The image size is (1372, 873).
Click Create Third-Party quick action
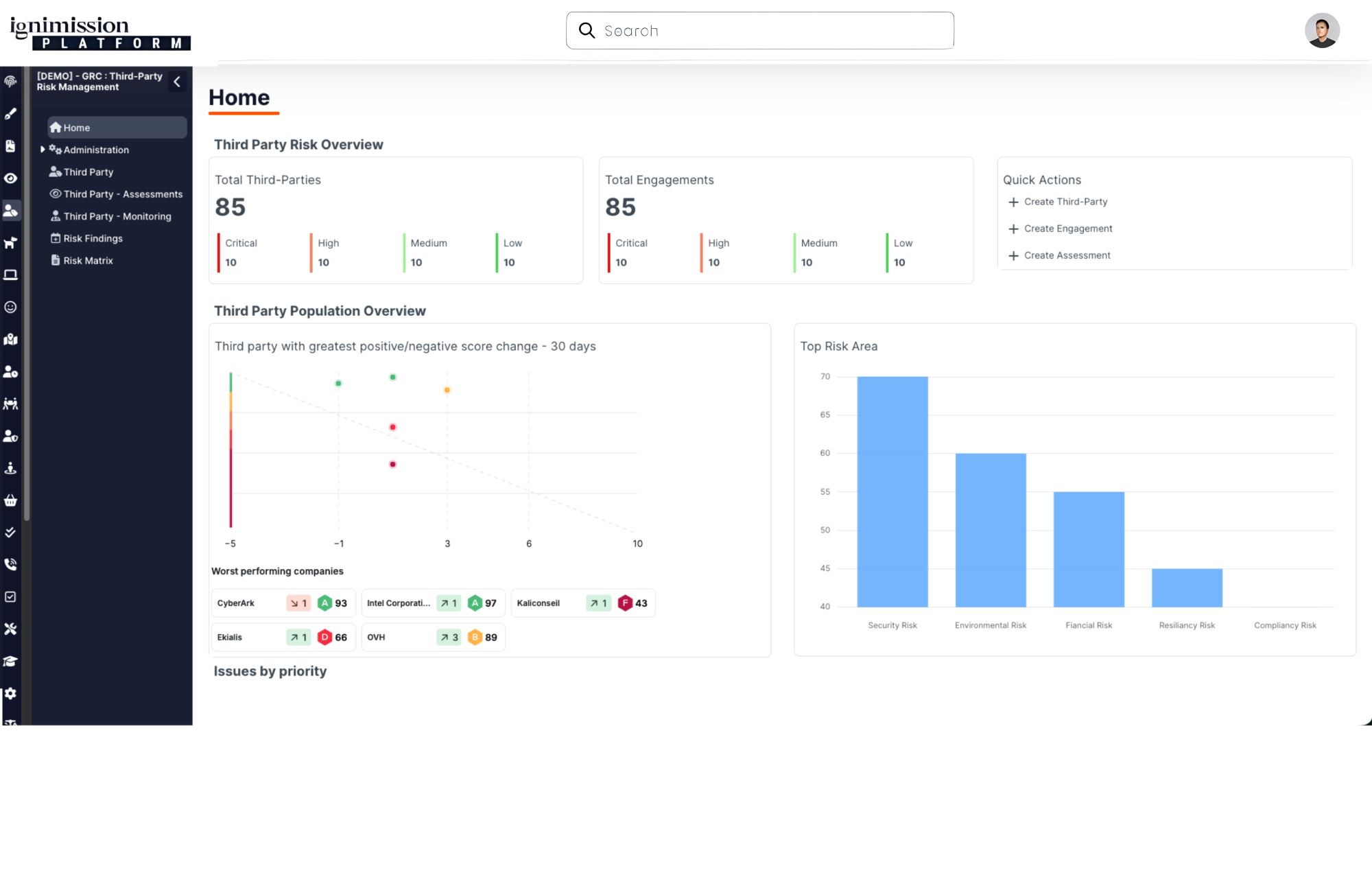coord(1065,202)
